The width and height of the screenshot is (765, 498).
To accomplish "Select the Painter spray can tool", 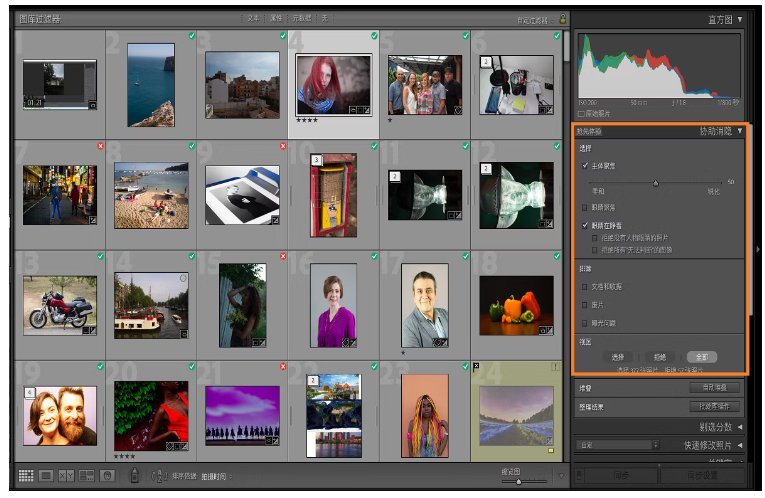I will [134, 476].
